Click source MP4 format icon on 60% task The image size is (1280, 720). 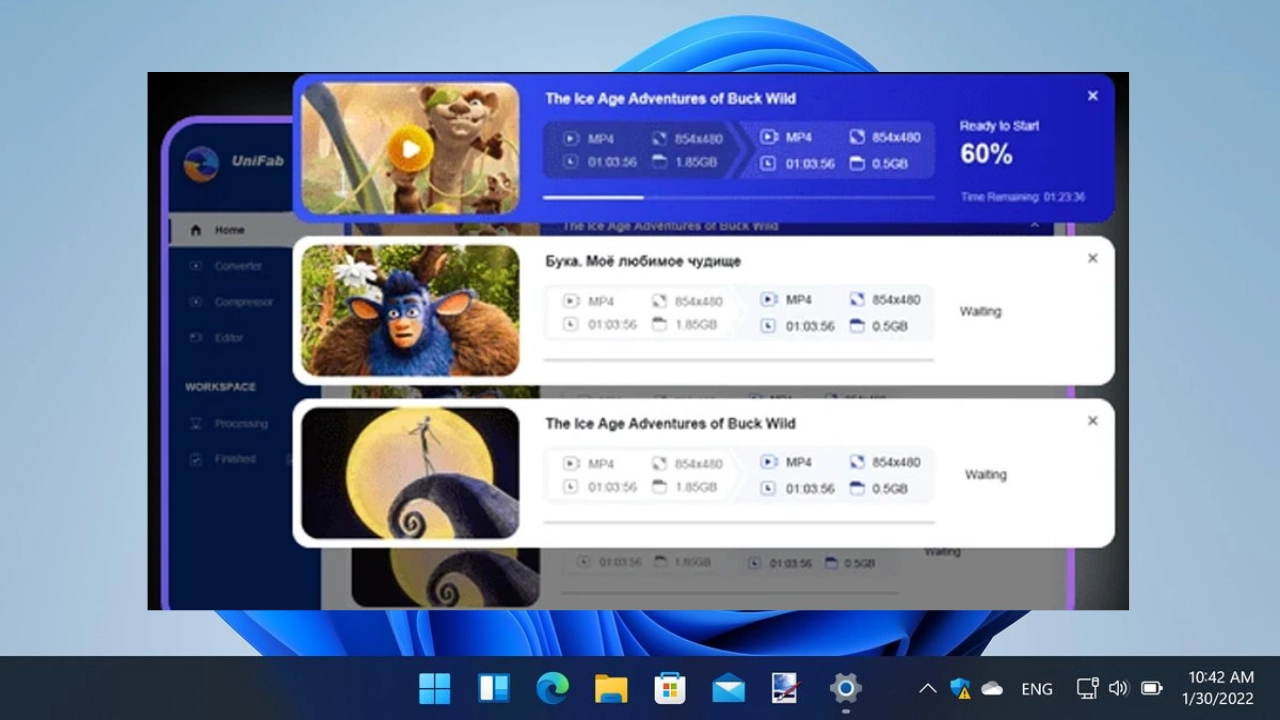[570, 139]
